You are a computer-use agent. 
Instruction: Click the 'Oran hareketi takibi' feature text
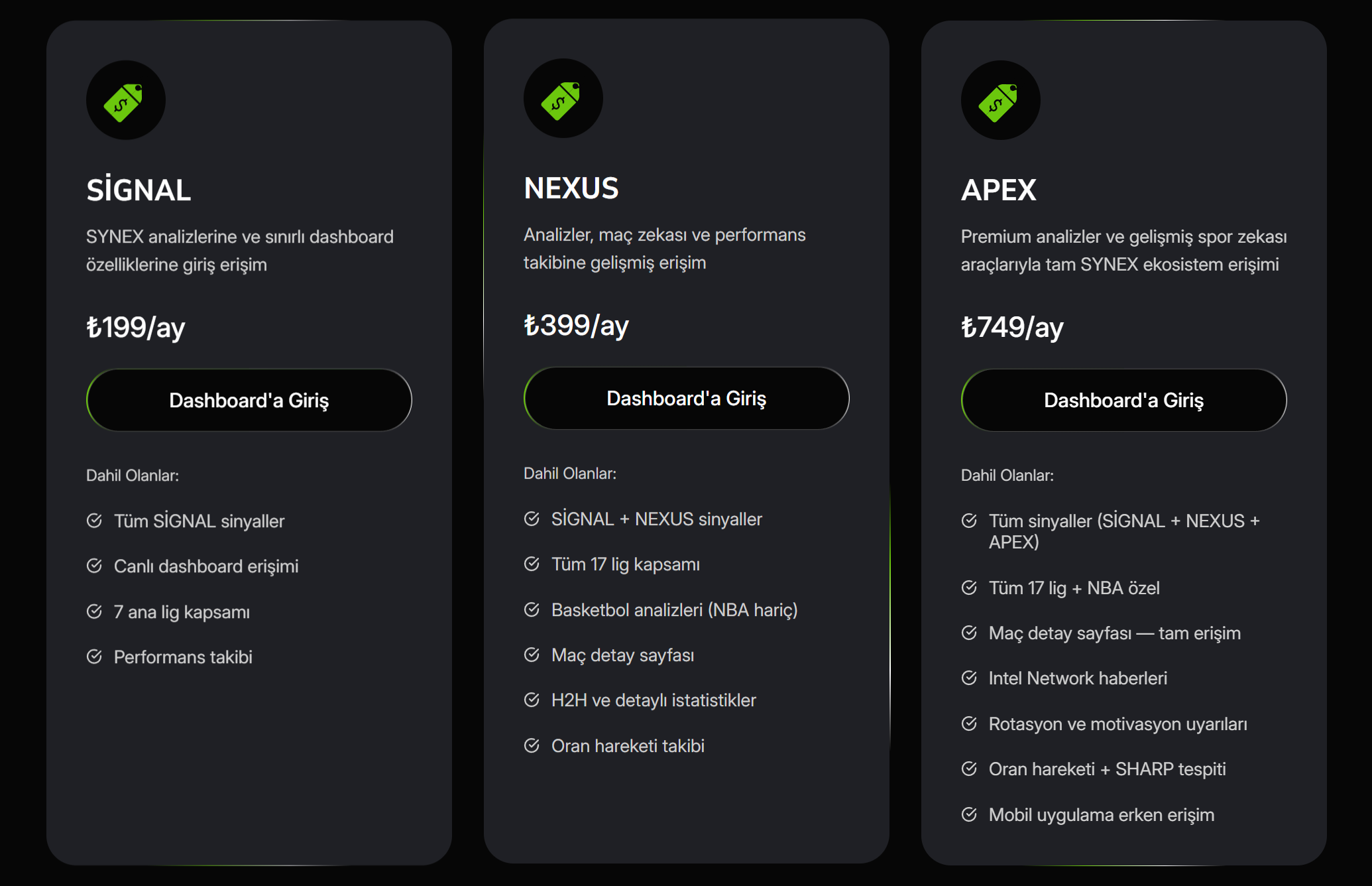(628, 746)
